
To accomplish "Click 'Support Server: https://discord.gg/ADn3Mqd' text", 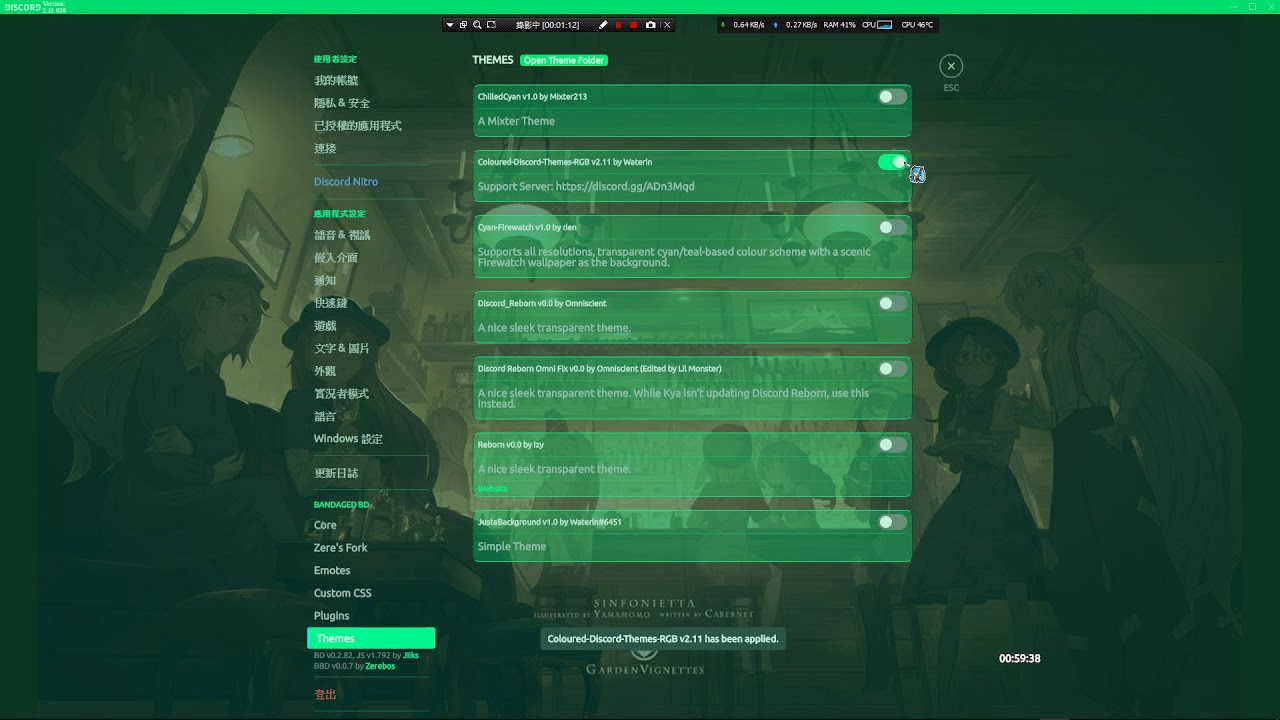I will click(x=586, y=186).
